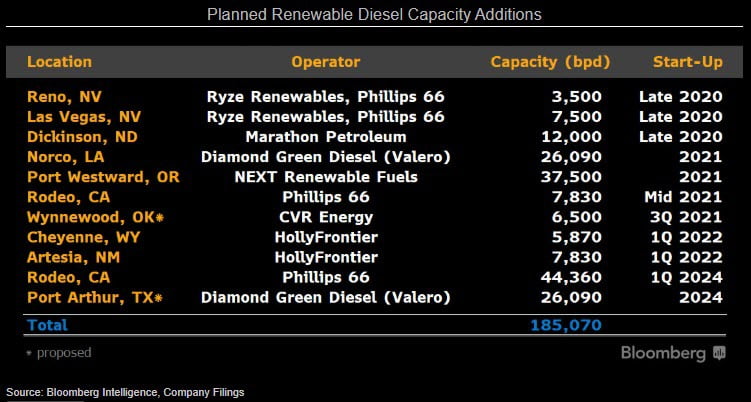Click 'Diamond Green Diesel (Valero)' in Port Arthur row

tap(326, 298)
